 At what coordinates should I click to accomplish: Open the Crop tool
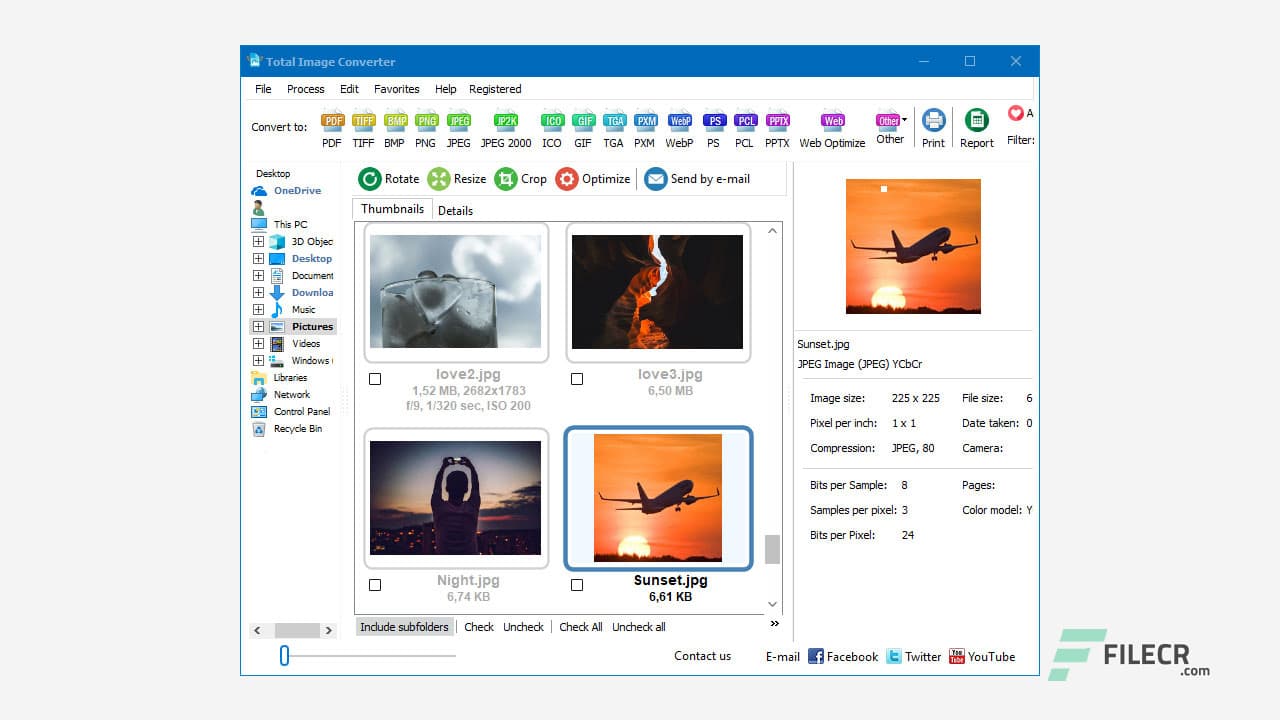(x=521, y=179)
